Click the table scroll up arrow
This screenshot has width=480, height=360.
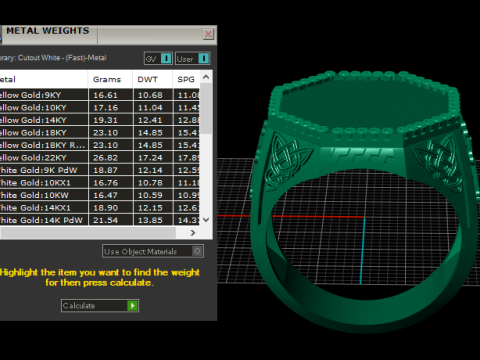point(206,77)
